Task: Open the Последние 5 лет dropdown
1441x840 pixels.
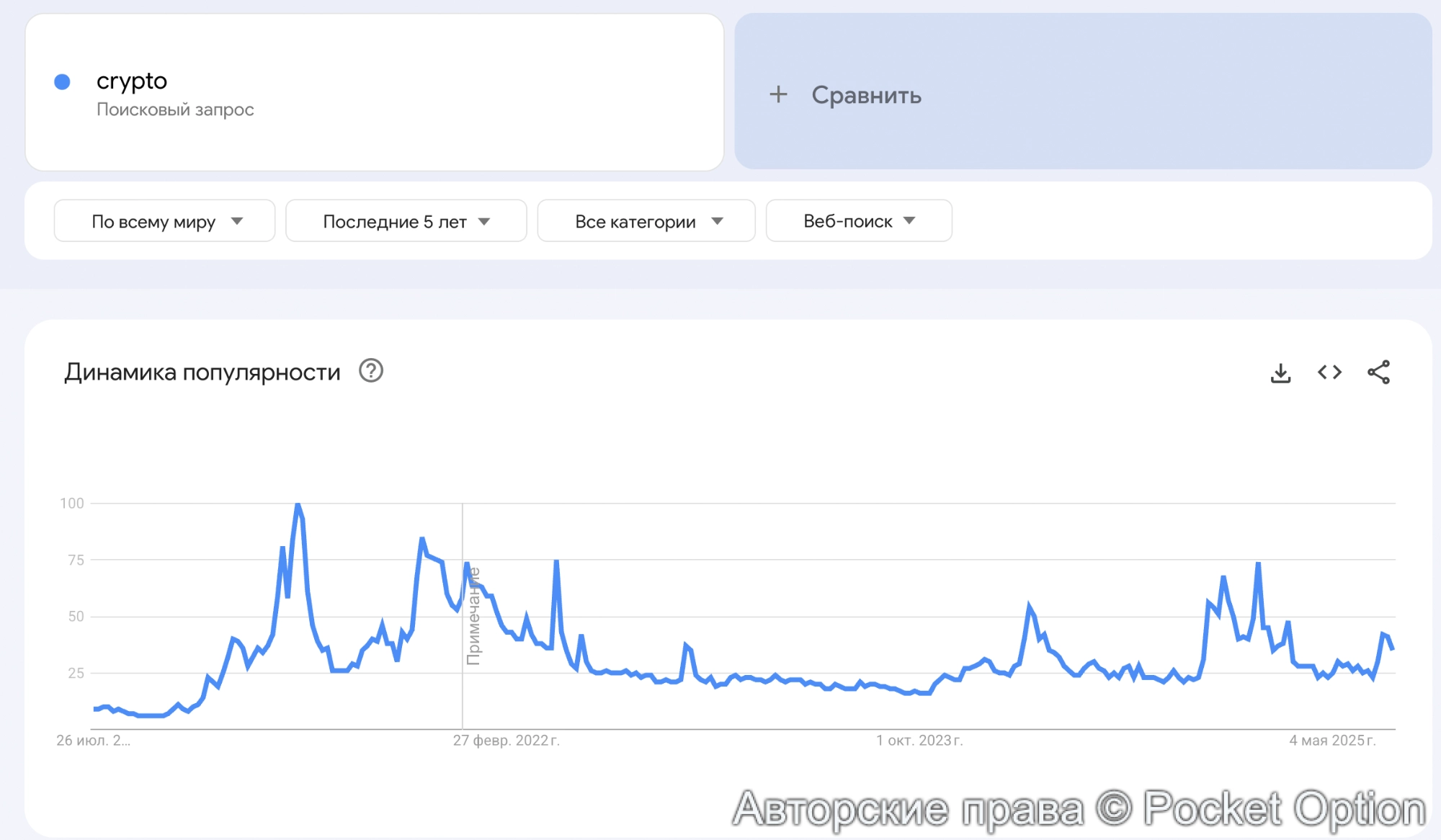Action: 406,221
